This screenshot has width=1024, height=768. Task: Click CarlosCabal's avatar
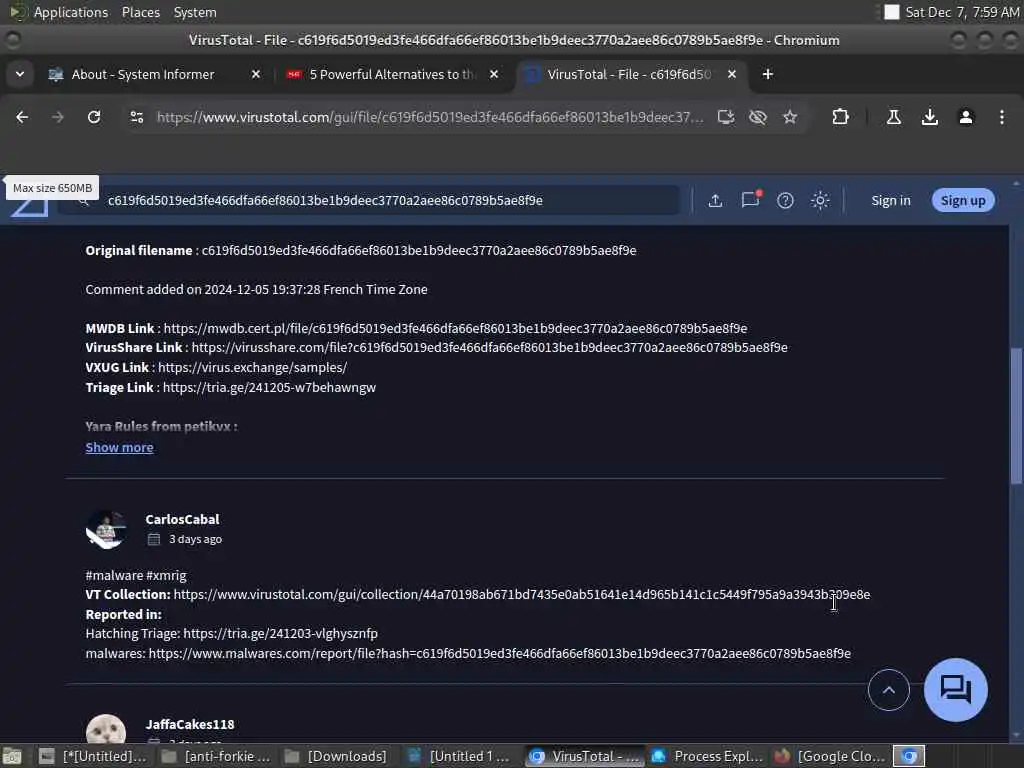pos(106,529)
